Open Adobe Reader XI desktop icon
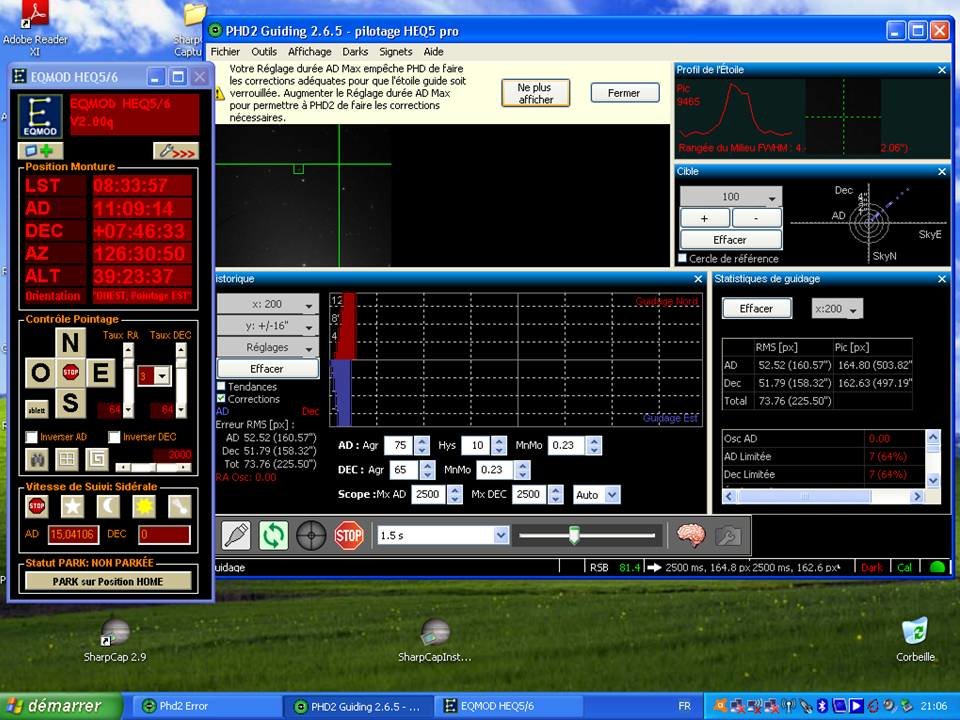The width and height of the screenshot is (960, 720). [x=36, y=29]
